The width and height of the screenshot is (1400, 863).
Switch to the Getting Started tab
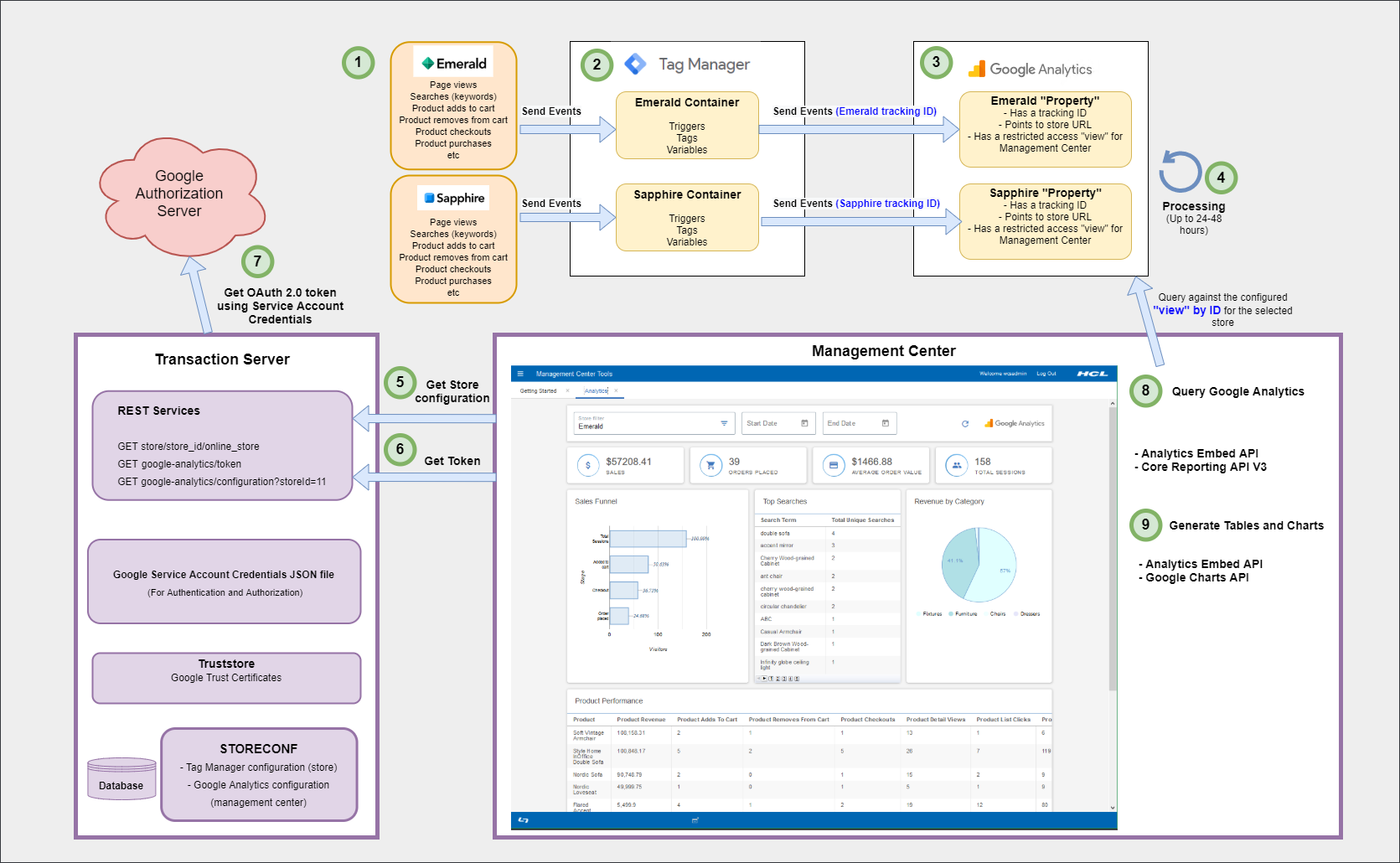538,391
